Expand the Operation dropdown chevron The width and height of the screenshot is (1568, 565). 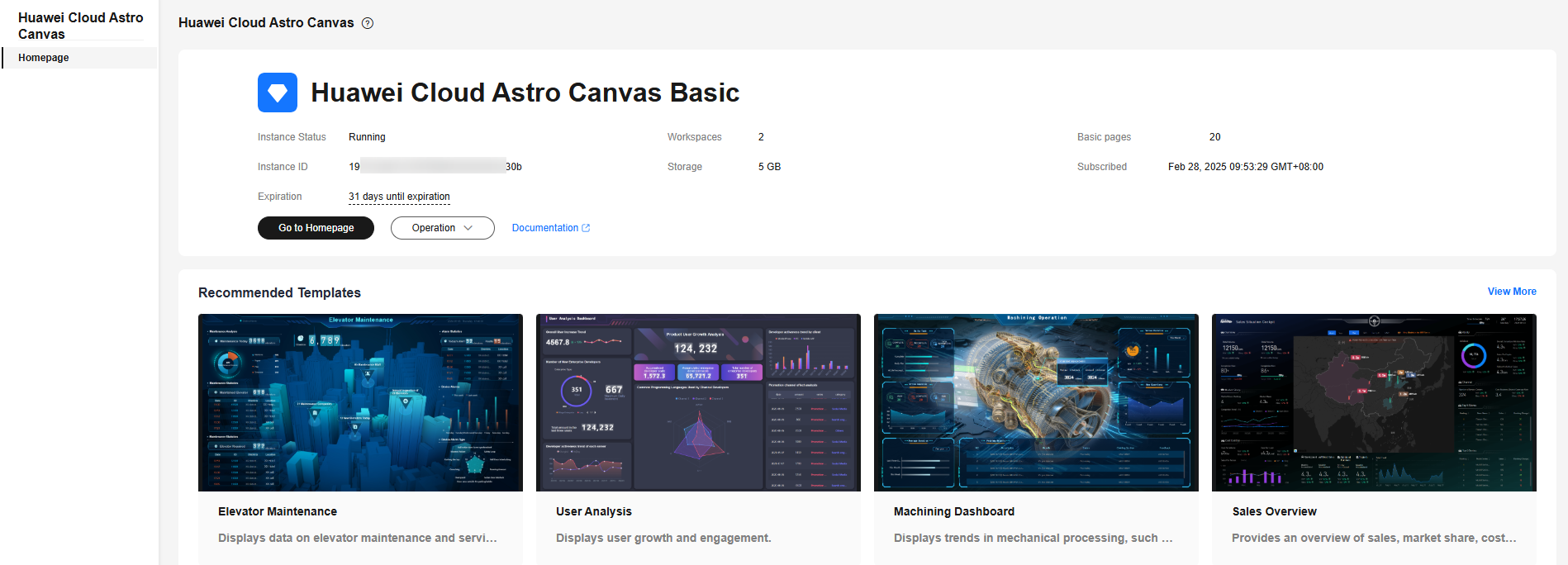click(468, 228)
